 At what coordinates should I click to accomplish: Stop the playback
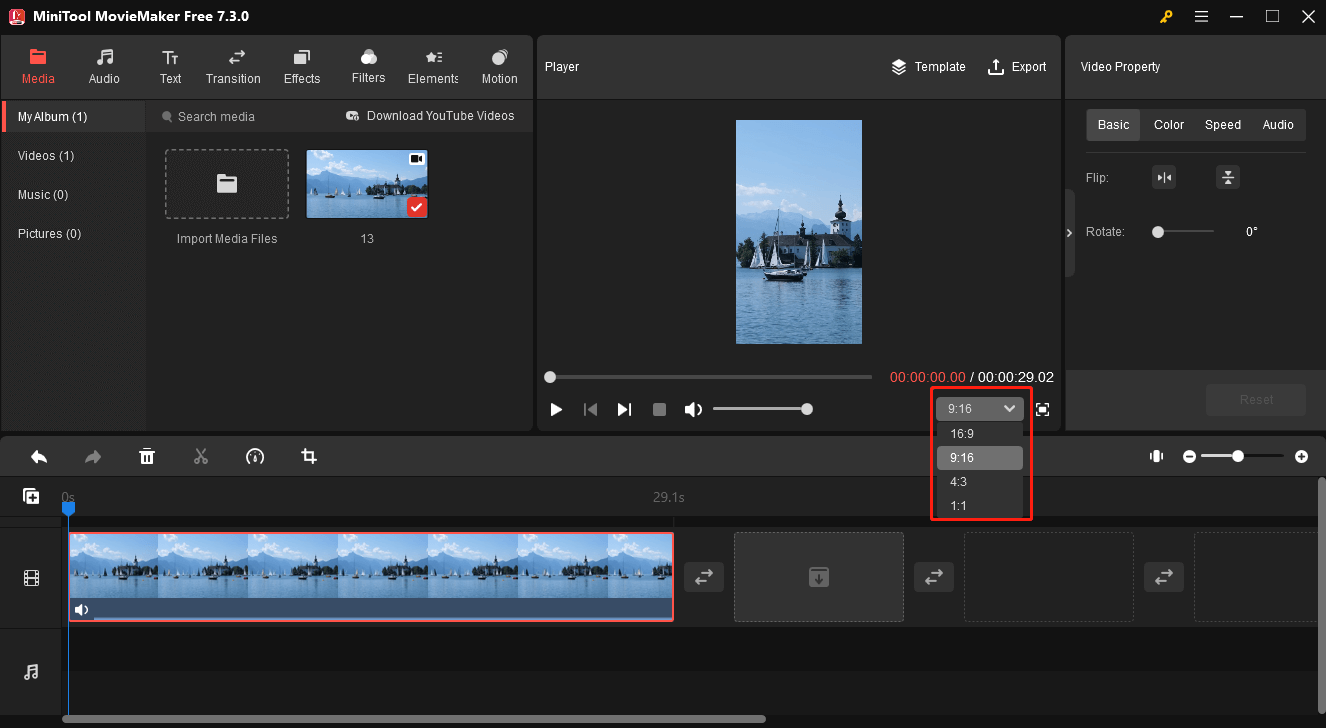659,409
